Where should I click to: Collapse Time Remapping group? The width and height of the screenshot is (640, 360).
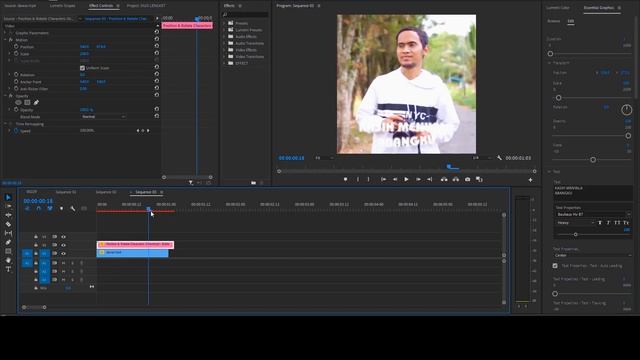pos(5,124)
